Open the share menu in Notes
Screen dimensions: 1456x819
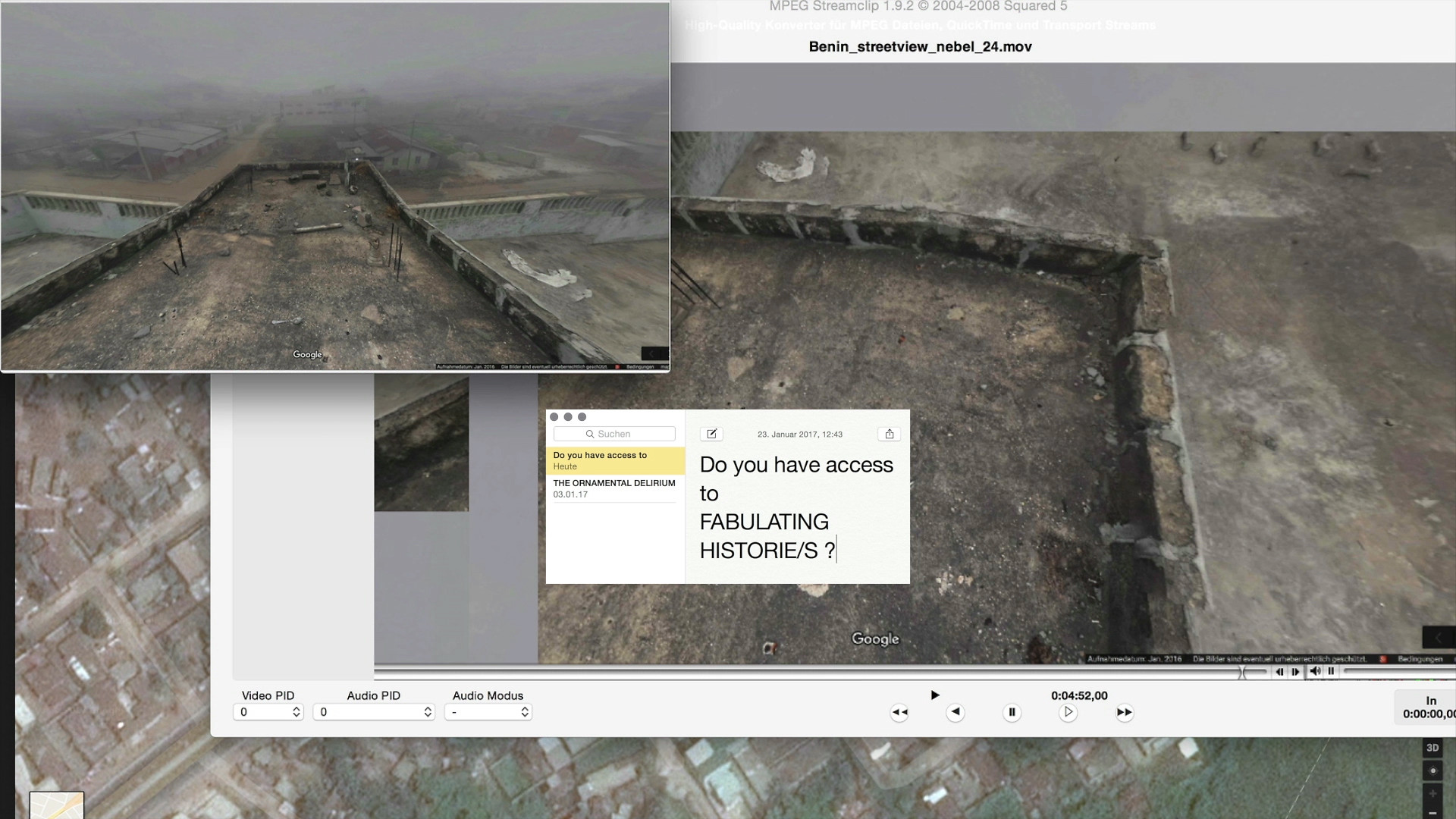click(x=890, y=434)
